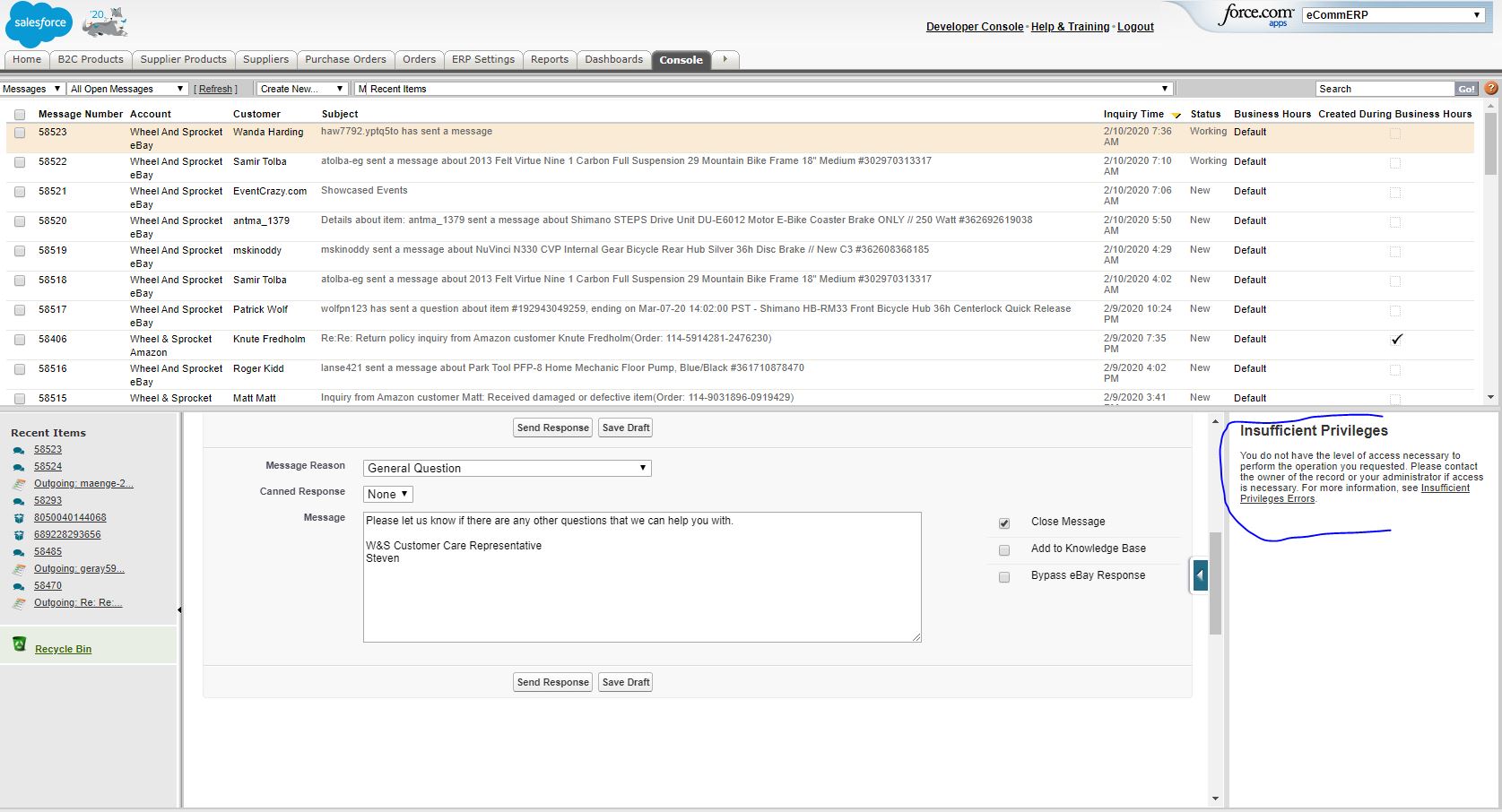Open the Create New dropdown
This screenshot has height=812, width=1502.
(x=302, y=89)
